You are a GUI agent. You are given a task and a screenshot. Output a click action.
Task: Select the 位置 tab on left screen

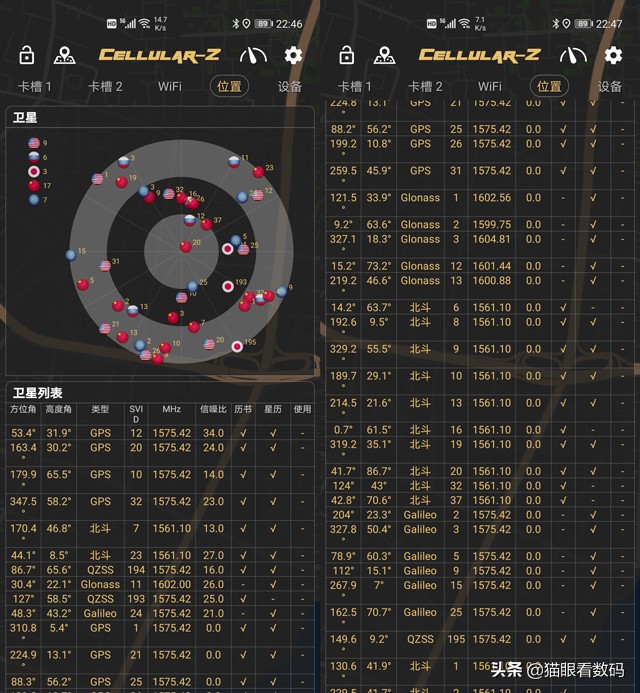230,87
